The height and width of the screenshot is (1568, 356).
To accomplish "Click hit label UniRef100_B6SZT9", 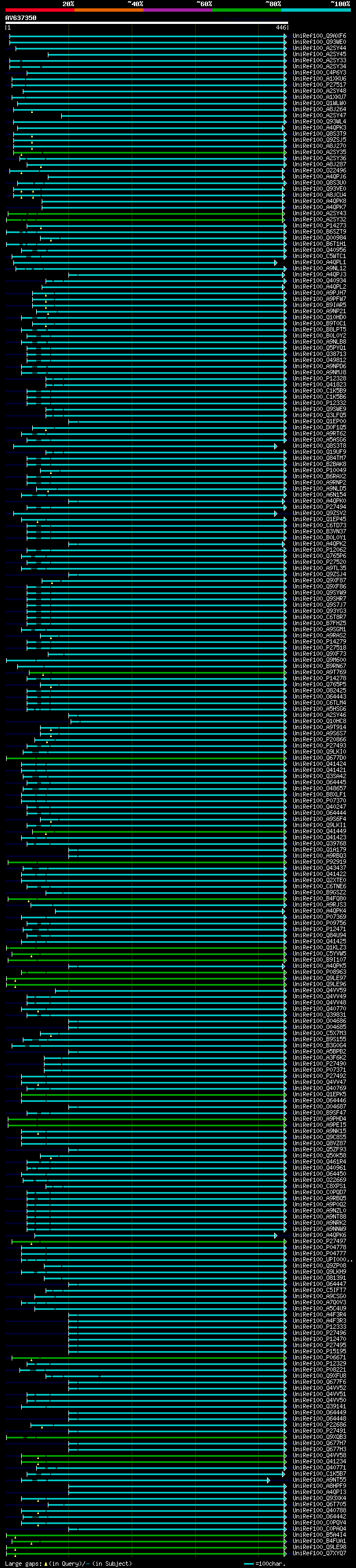I will (x=319, y=232).
